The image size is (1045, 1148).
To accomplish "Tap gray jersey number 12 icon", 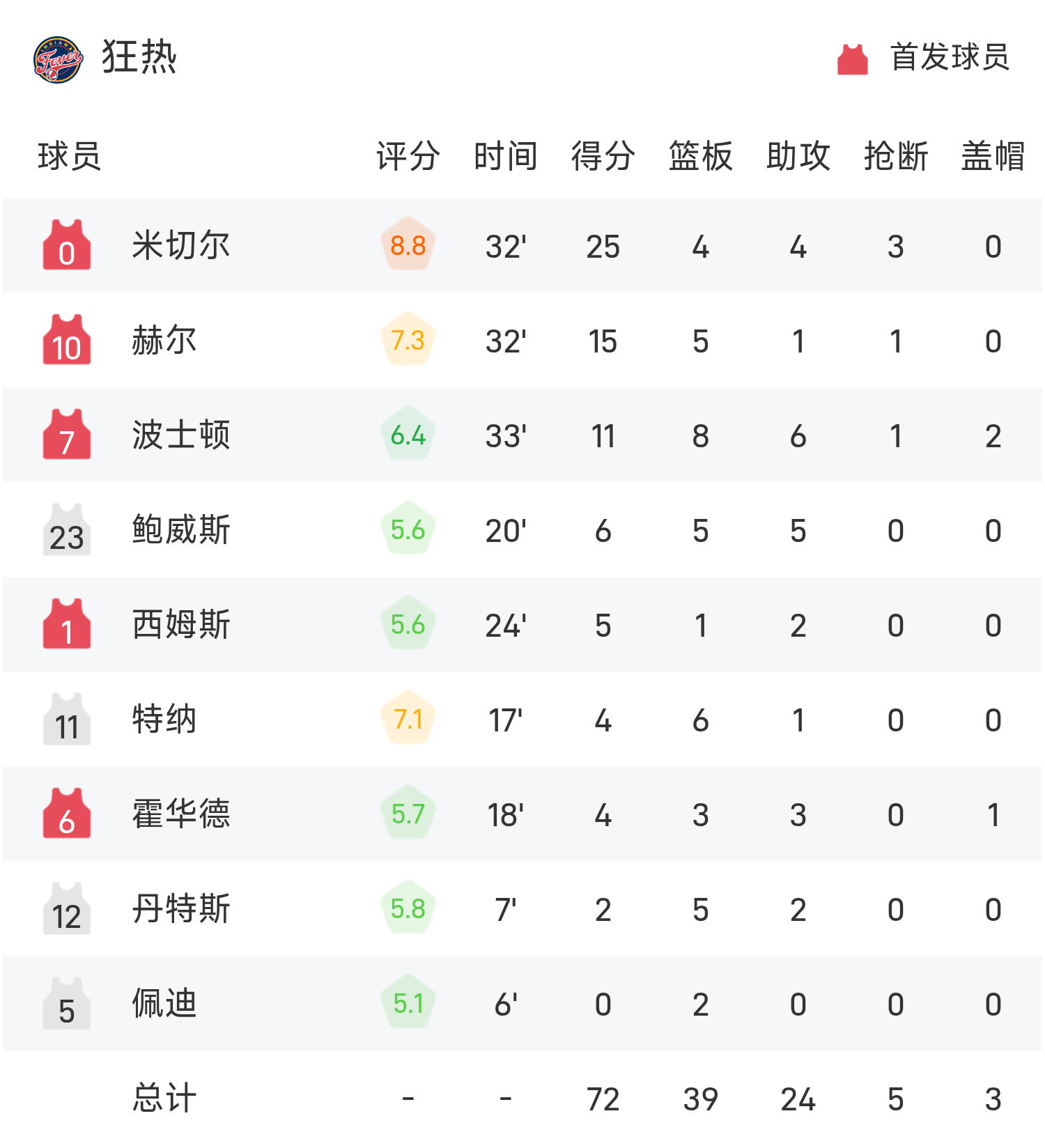I will pos(67,908).
